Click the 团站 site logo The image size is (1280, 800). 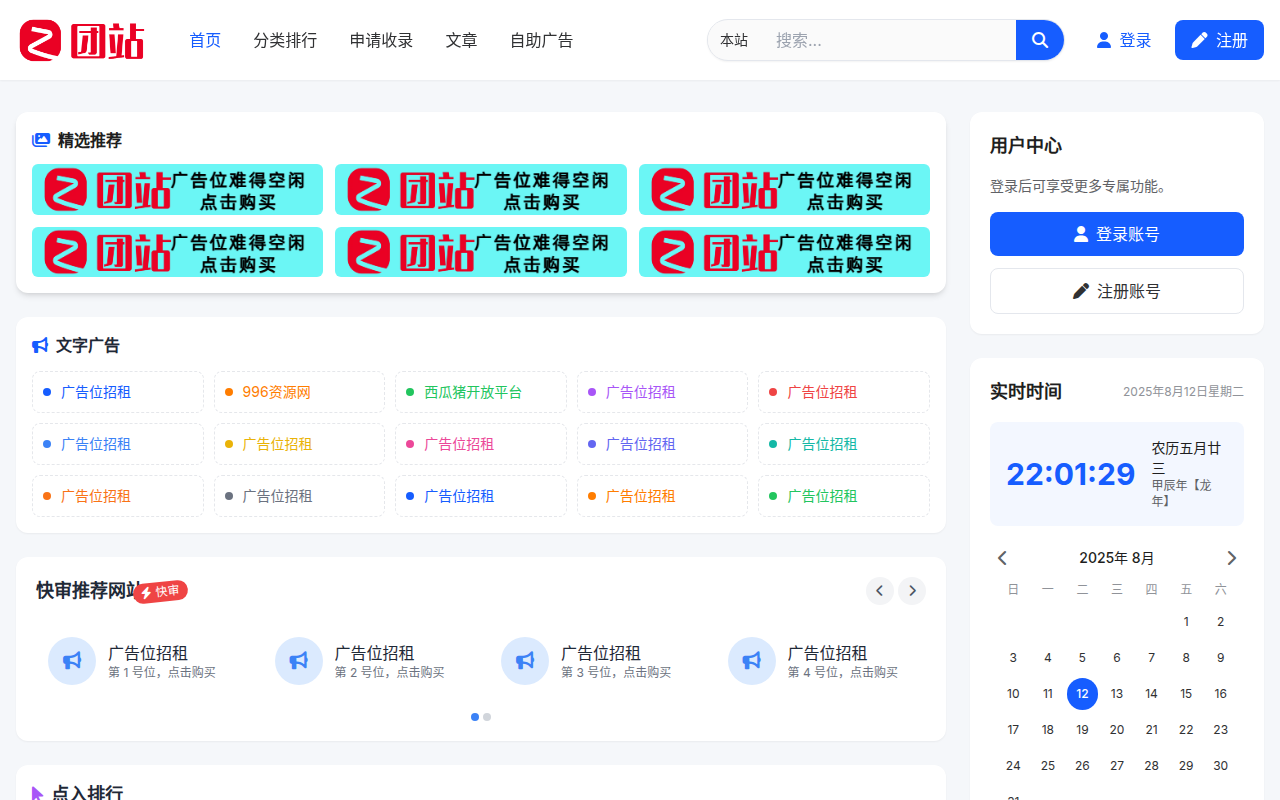pyautogui.click(x=82, y=41)
